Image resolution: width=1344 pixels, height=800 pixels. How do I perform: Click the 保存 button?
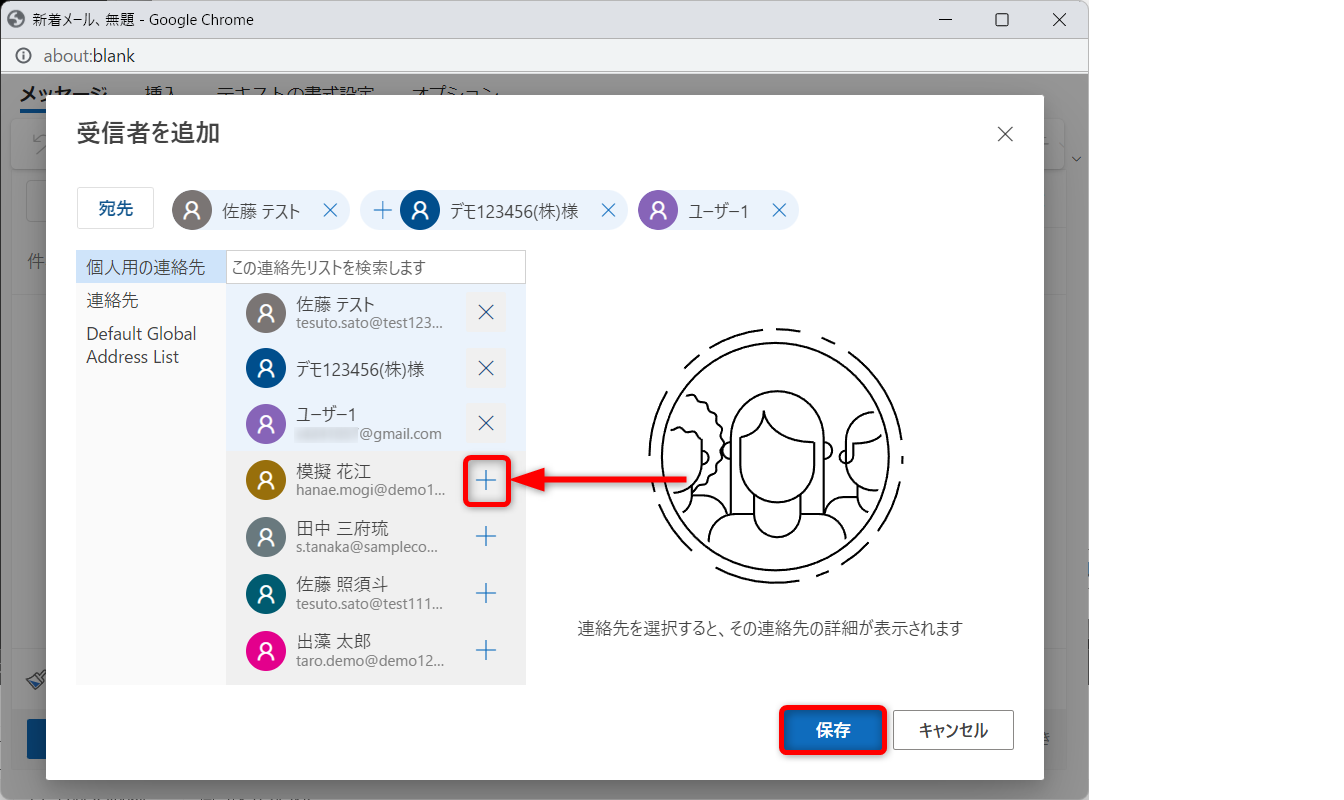[x=832, y=730]
